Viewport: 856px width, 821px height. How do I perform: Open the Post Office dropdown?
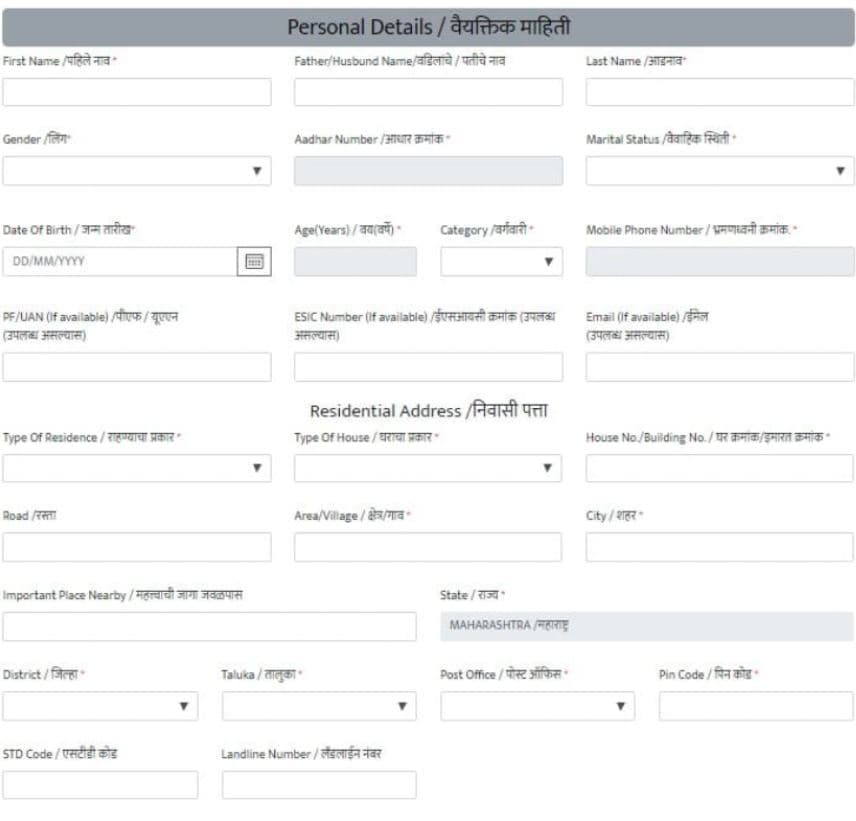[537, 706]
